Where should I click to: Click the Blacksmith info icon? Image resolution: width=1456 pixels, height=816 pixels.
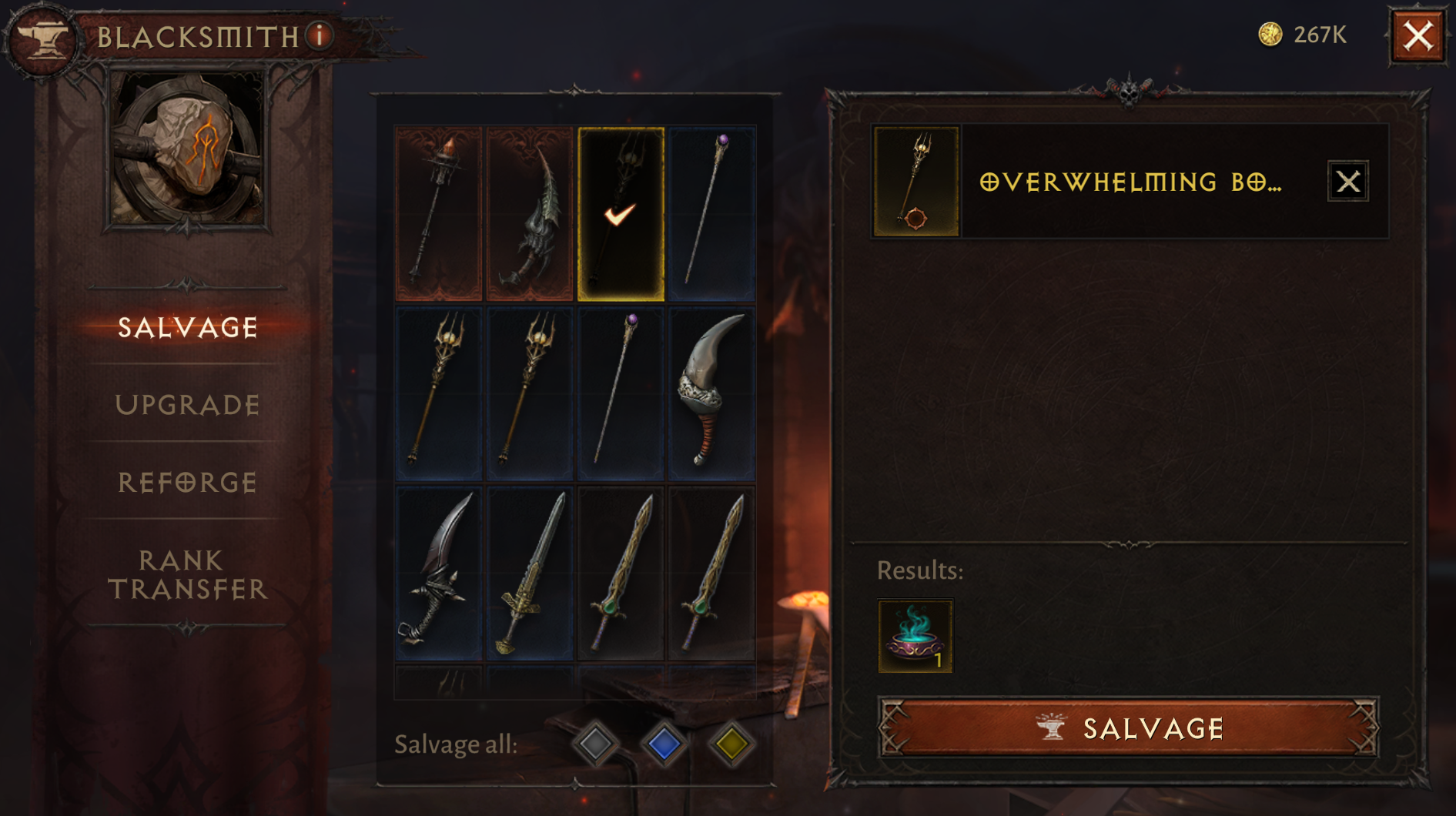319,35
